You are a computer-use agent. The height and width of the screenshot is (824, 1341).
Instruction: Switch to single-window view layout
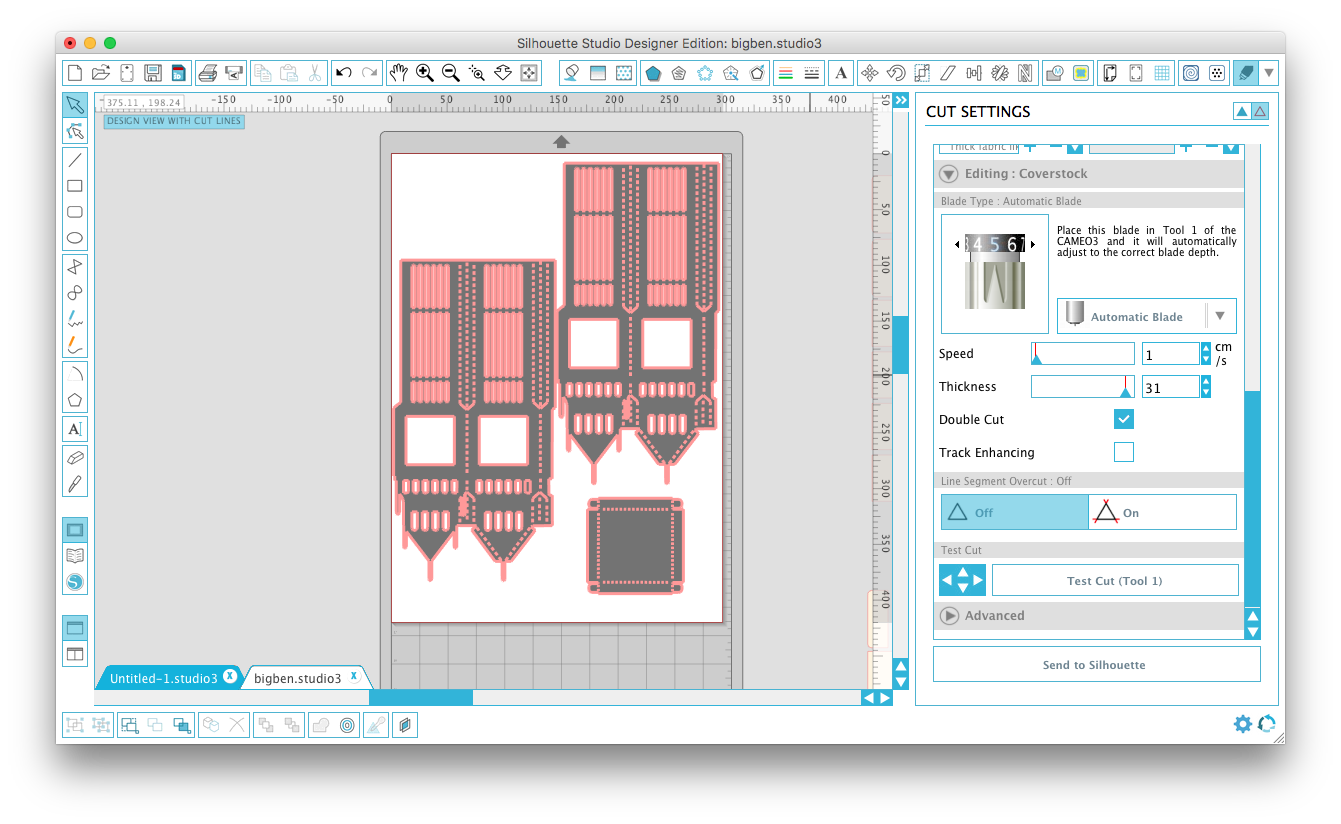point(75,628)
